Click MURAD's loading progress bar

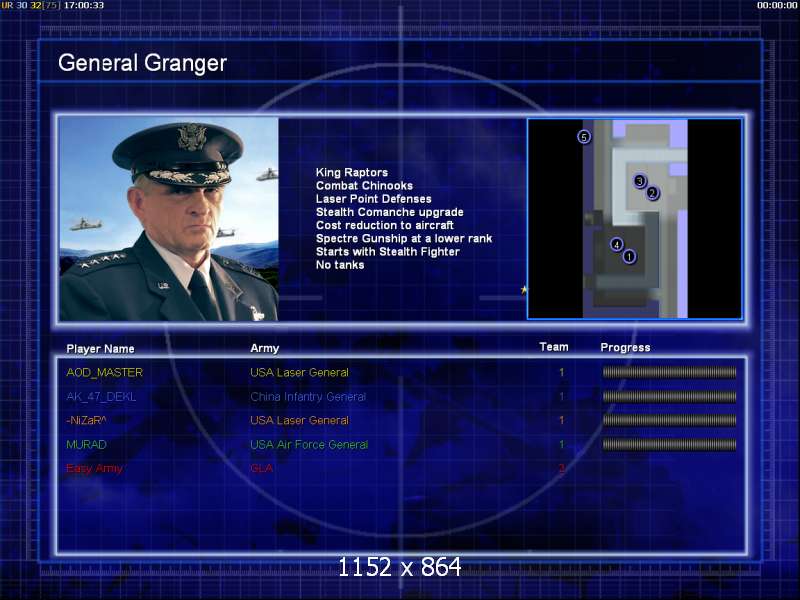coord(669,444)
